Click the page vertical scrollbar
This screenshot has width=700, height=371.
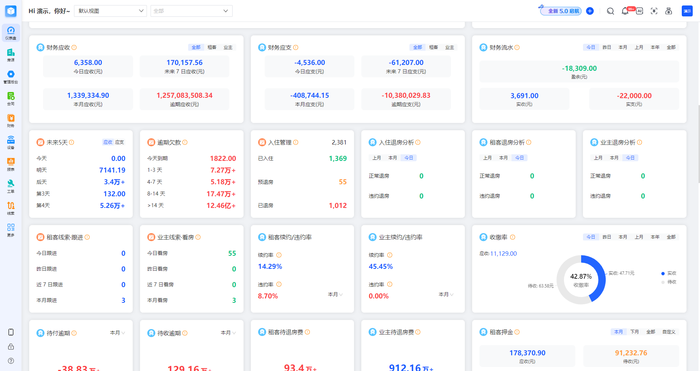(698, 144)
